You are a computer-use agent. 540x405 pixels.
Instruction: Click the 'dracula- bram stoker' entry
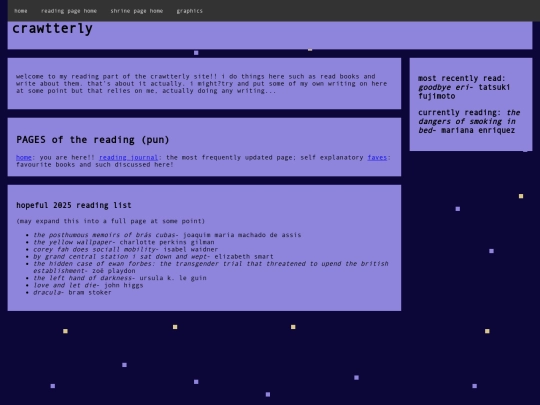[x=72, y=292]
